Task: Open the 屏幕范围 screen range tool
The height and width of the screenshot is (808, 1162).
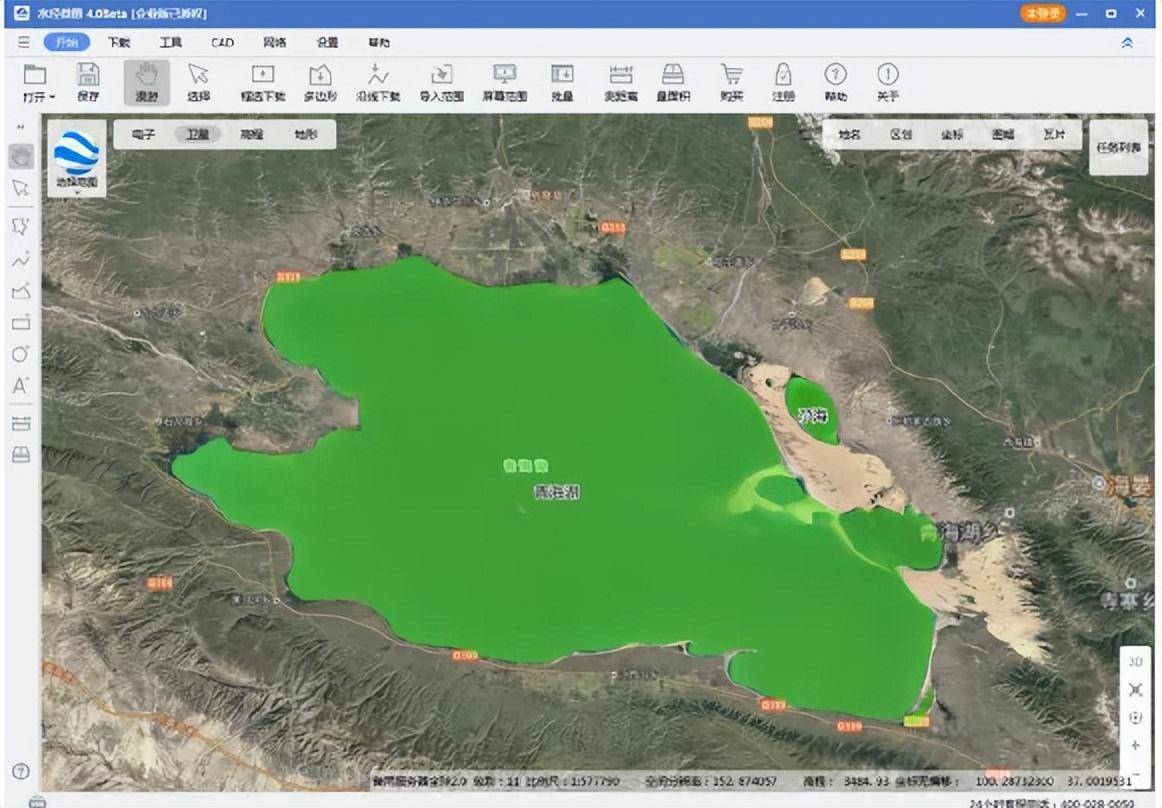Action: [504, 82]
